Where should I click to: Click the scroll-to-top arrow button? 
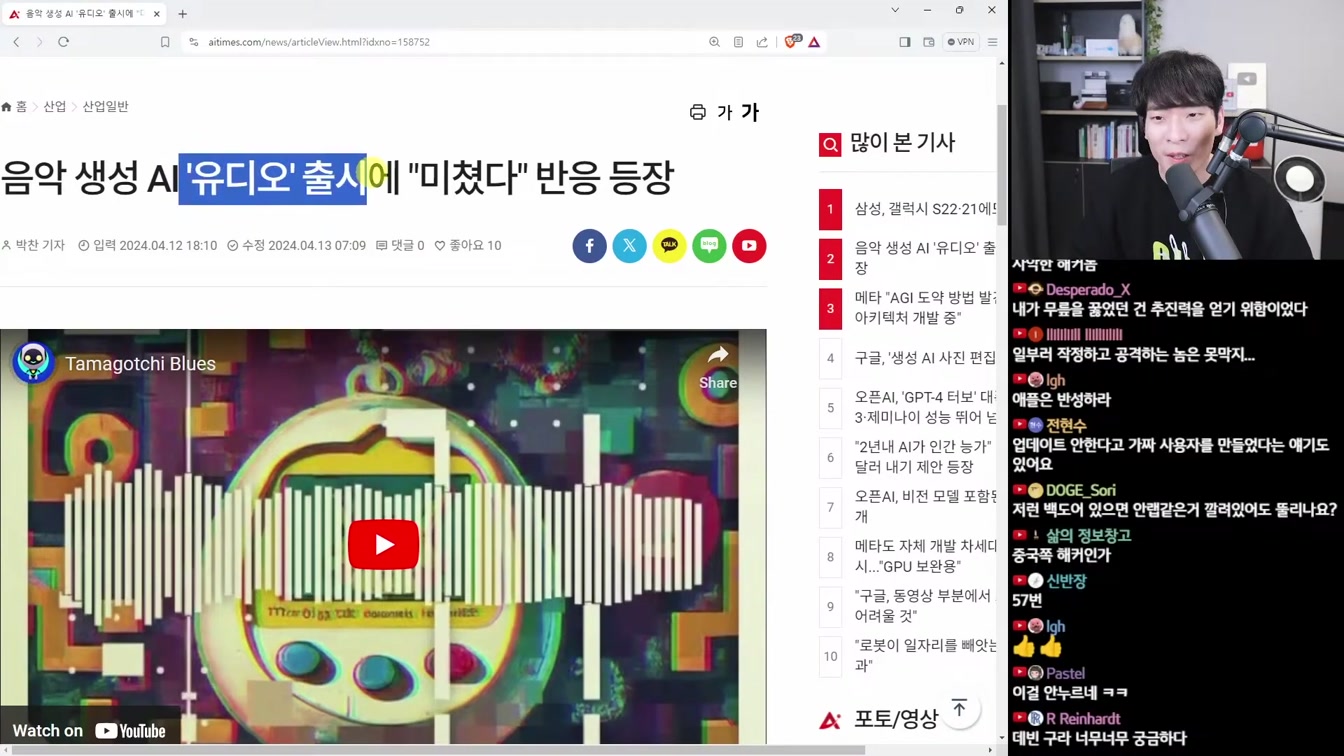tap(959, 709)
